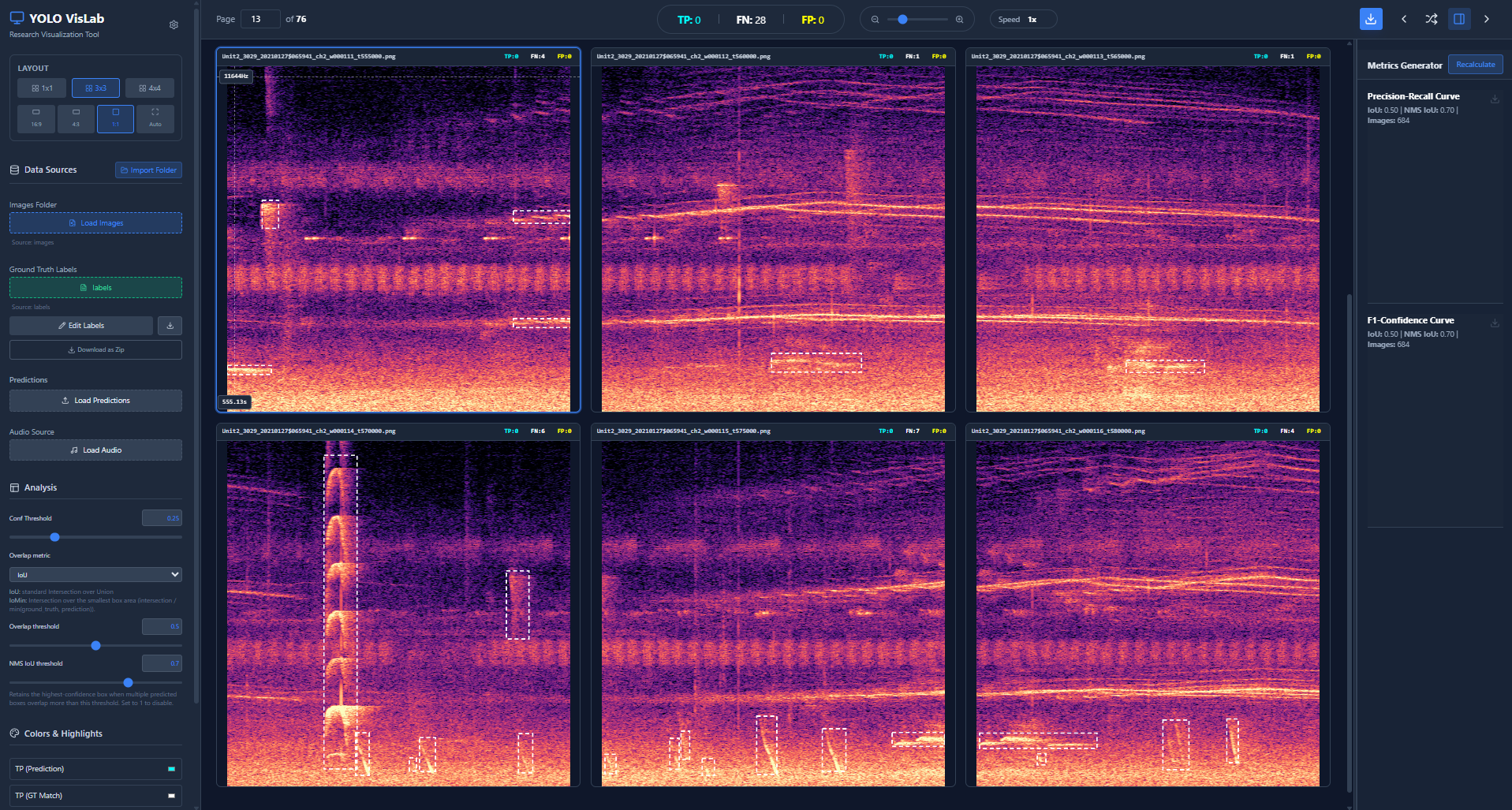The image size is (1512, 810).
Task: Click the Recalculate metrics button
Action: click(x=1475, y=65)
